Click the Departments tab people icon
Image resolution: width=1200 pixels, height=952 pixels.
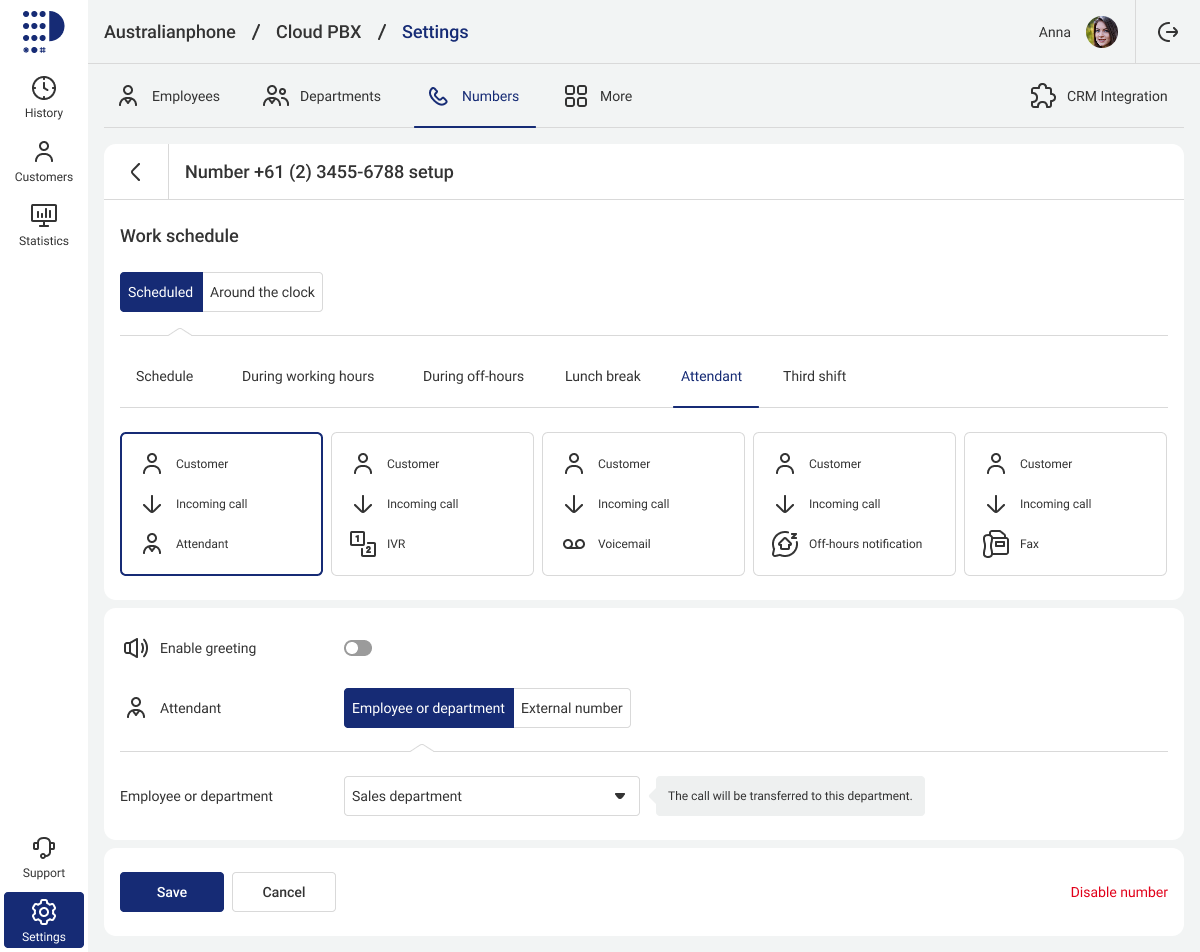276,96
